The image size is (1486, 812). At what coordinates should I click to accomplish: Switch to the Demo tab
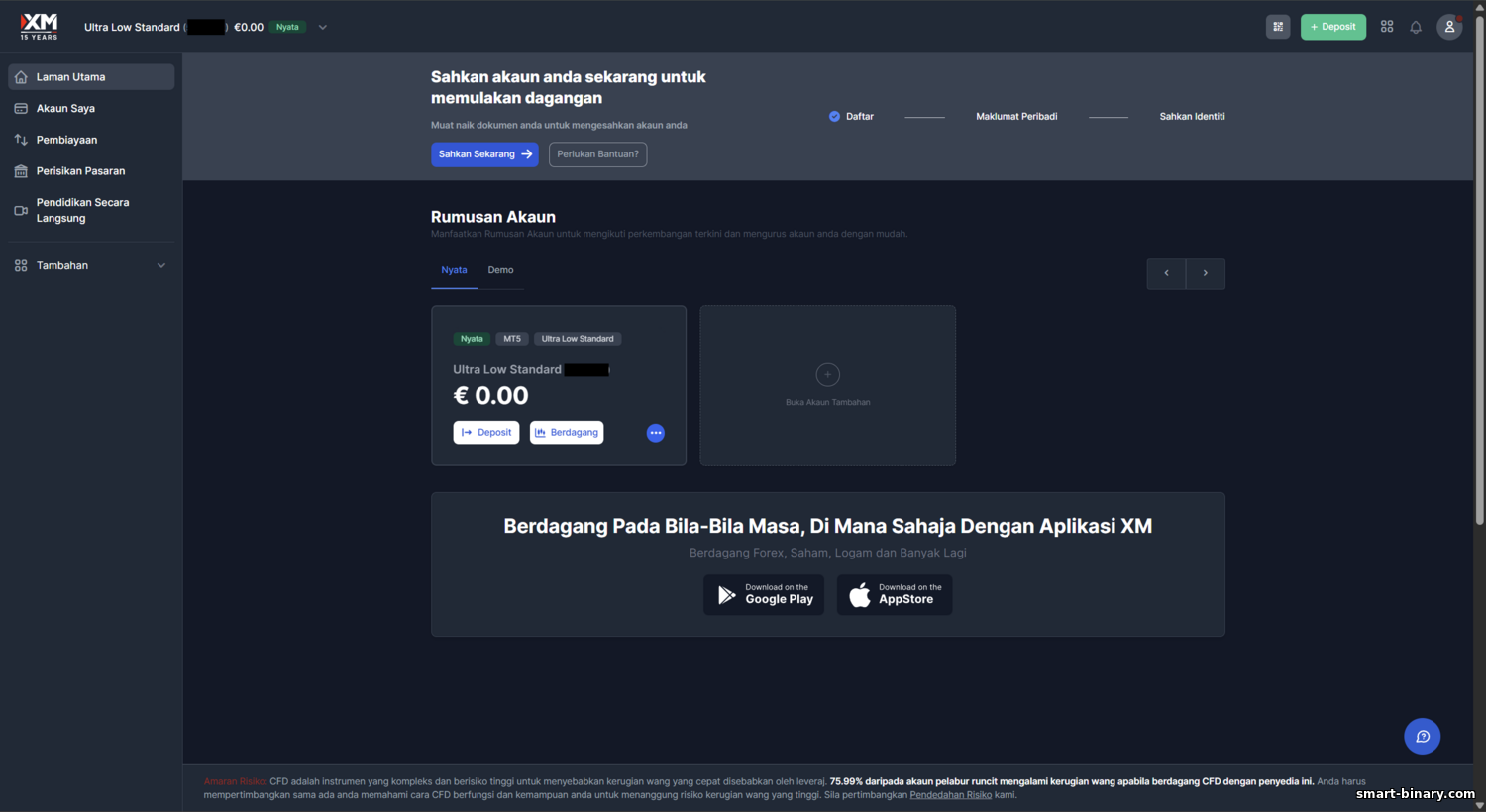pyautogui.click(x=500, y=270)
